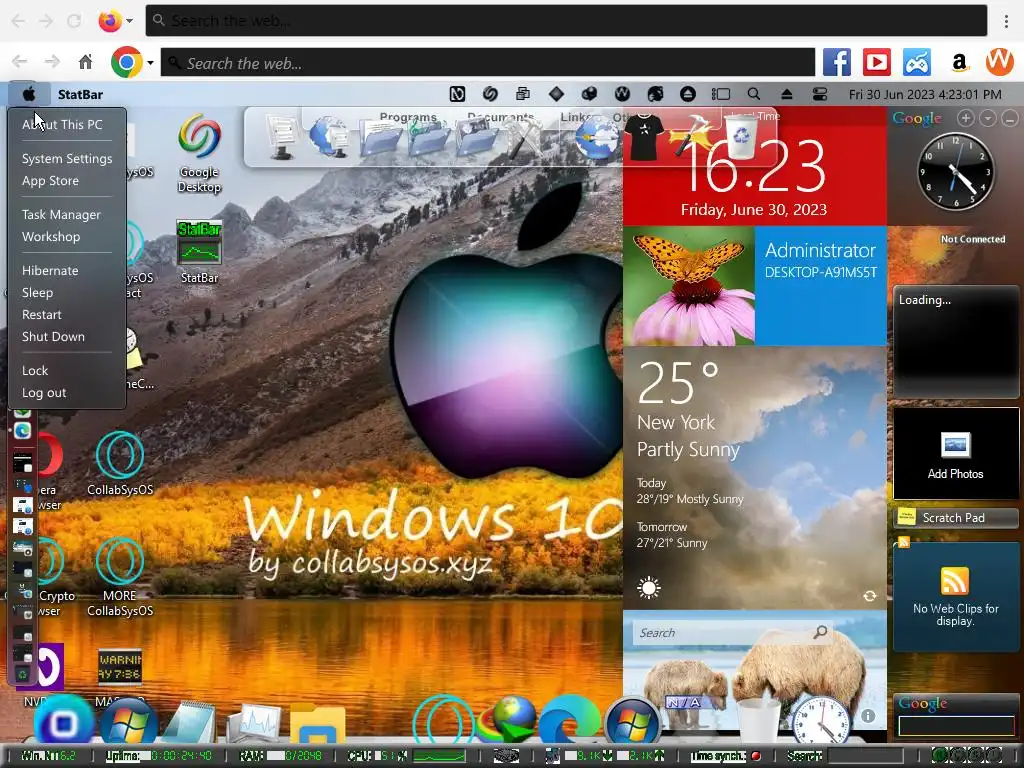Open the MORE CollabSysOS desktop shortcut
Image resolution: width=1024 pixels, height=768 pixels.
pyautogui.click(x=120, y=578)
